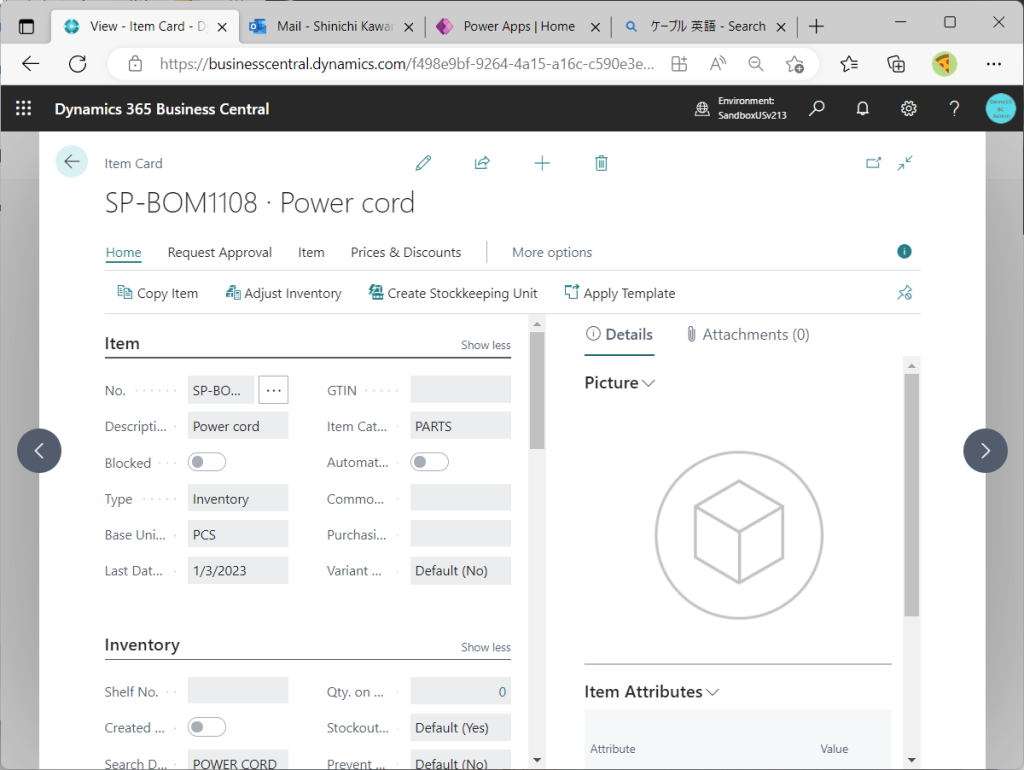Open the Prices & Discounts menu
Screen dimensions: 1024x770
(x=406, y=253)
